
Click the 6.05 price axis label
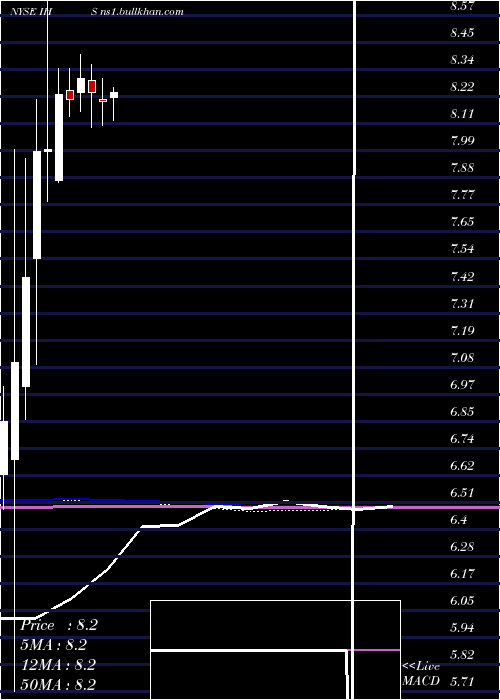click(464, 601)
